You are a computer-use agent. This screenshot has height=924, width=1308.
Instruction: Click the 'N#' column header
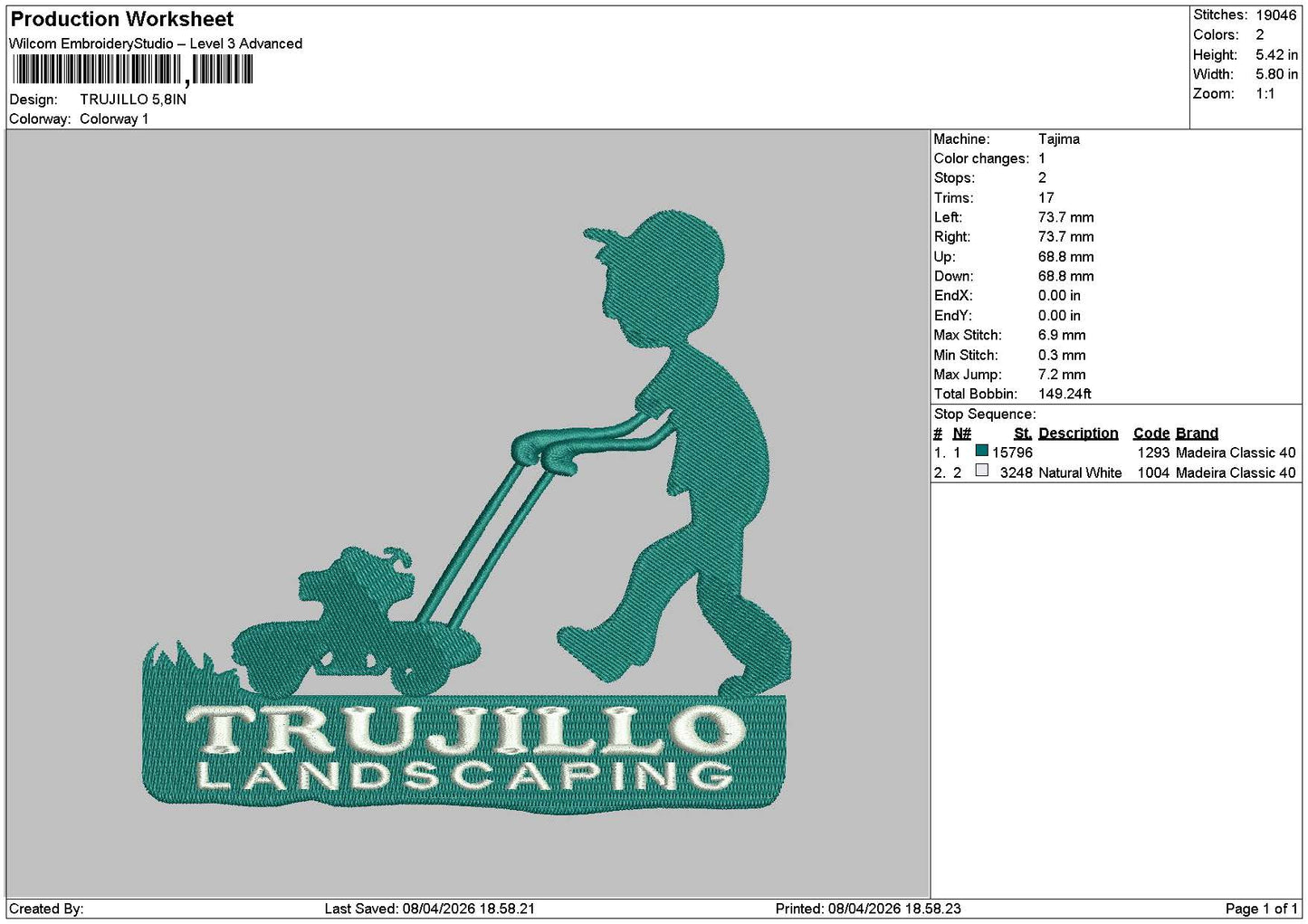tap(962, 433)
